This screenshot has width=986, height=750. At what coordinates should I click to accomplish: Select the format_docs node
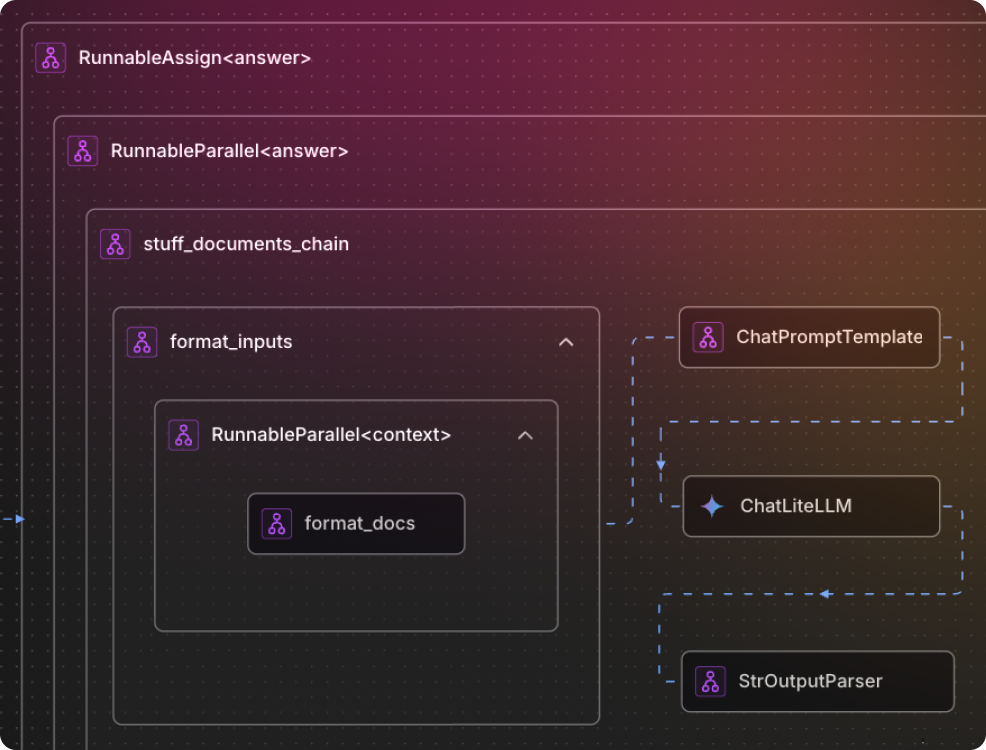(357, 524)
